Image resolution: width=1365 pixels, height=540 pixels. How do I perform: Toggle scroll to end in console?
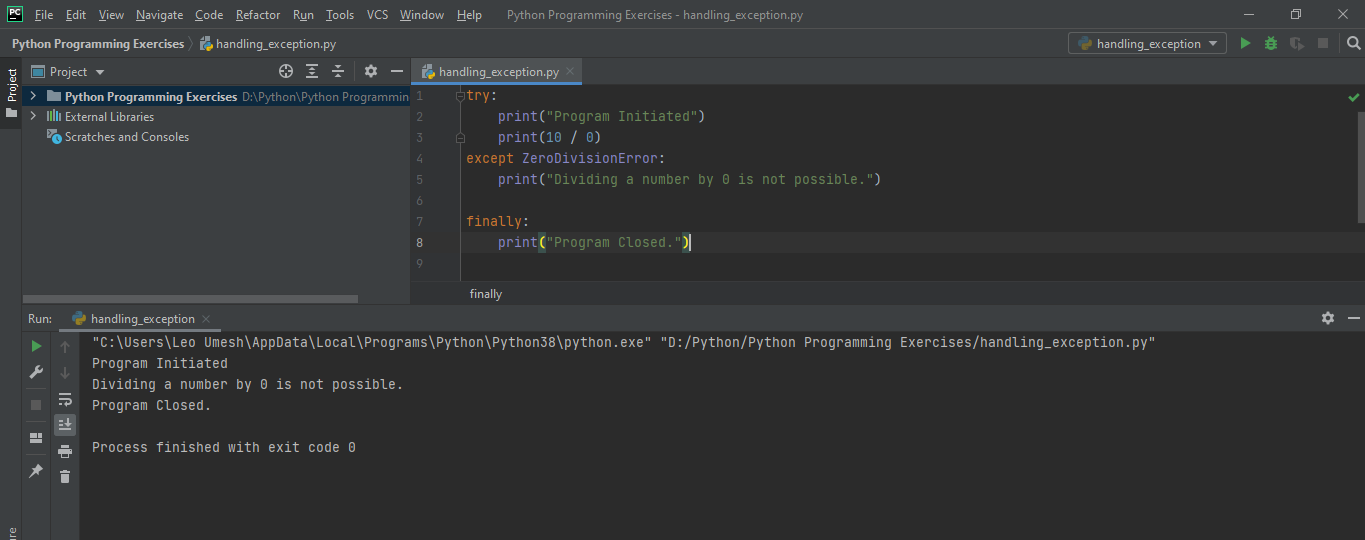pyautogui.click(x=65, y=425)
